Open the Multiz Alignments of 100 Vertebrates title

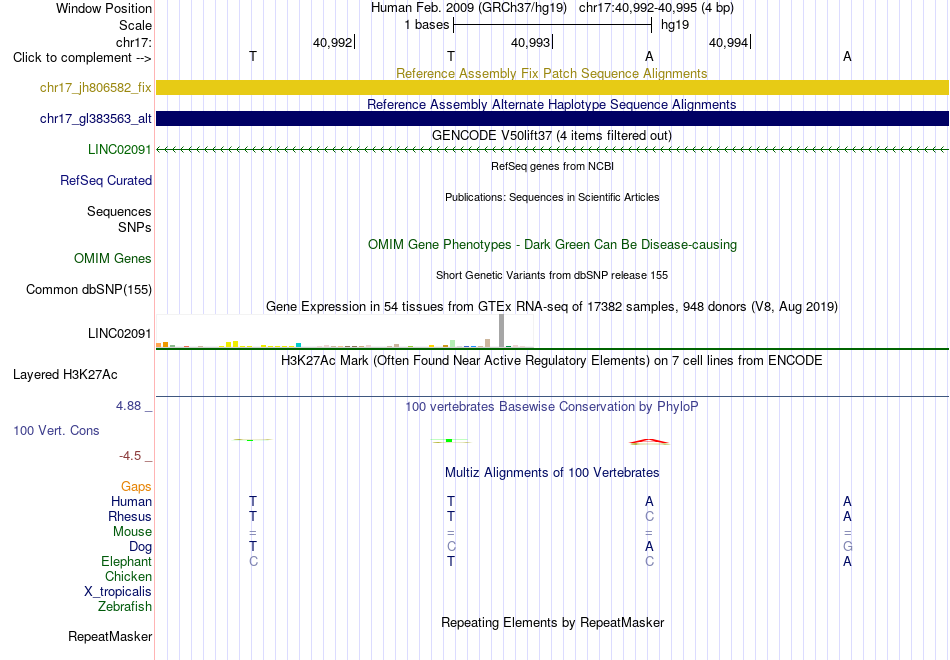[552, 473]
